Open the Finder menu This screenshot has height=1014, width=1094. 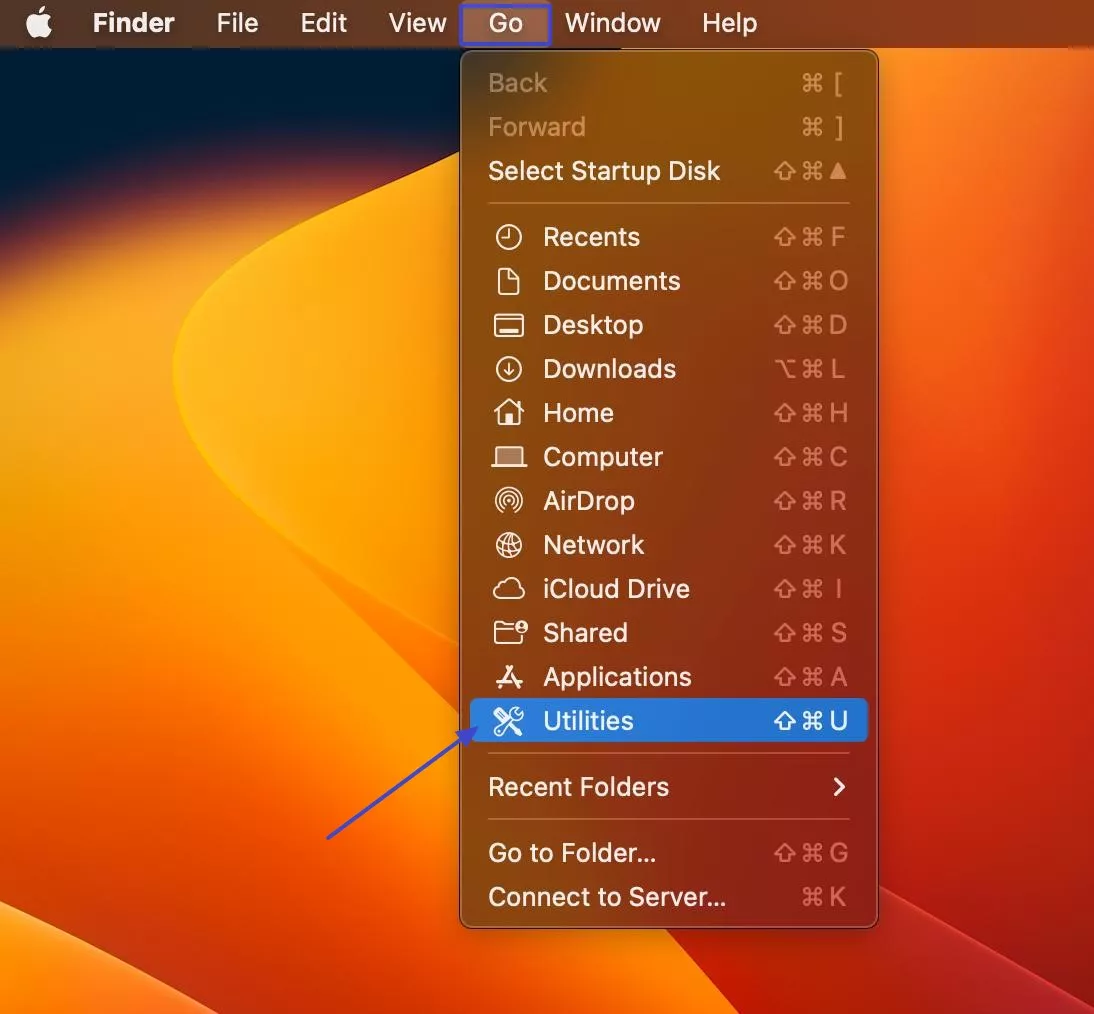tap(133, 23)
